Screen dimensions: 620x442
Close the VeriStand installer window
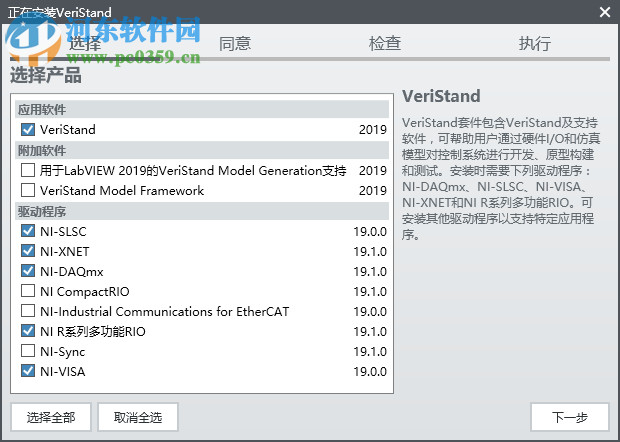click(x=605, y=12)
